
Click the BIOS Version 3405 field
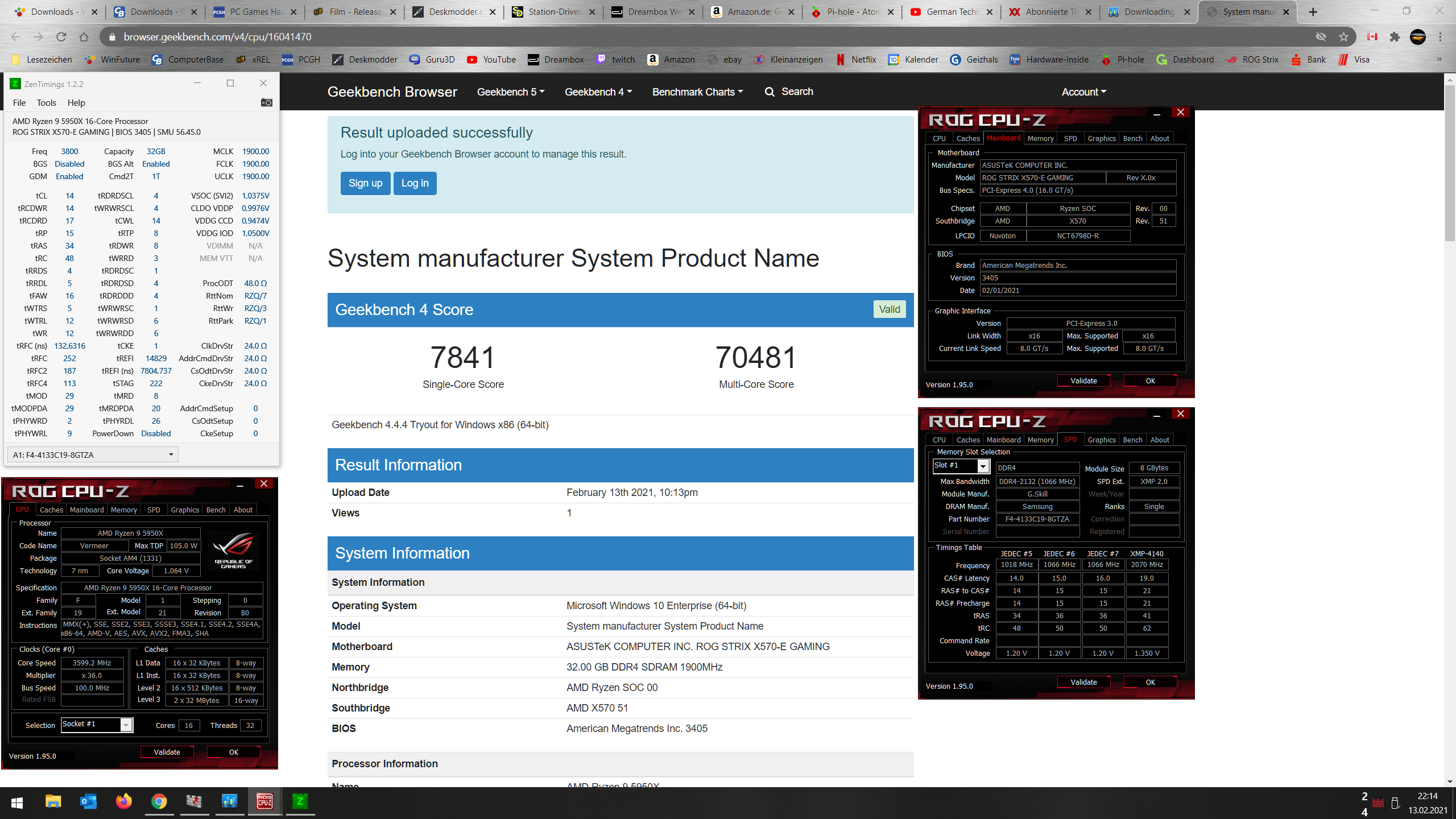point(1078,278)
